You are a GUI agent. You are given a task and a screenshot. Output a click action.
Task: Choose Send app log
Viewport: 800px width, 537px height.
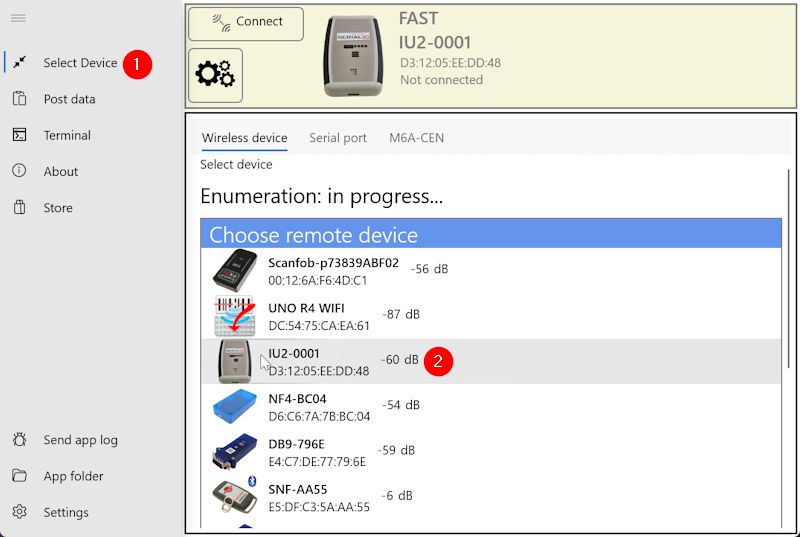click(x=80, y=440)
